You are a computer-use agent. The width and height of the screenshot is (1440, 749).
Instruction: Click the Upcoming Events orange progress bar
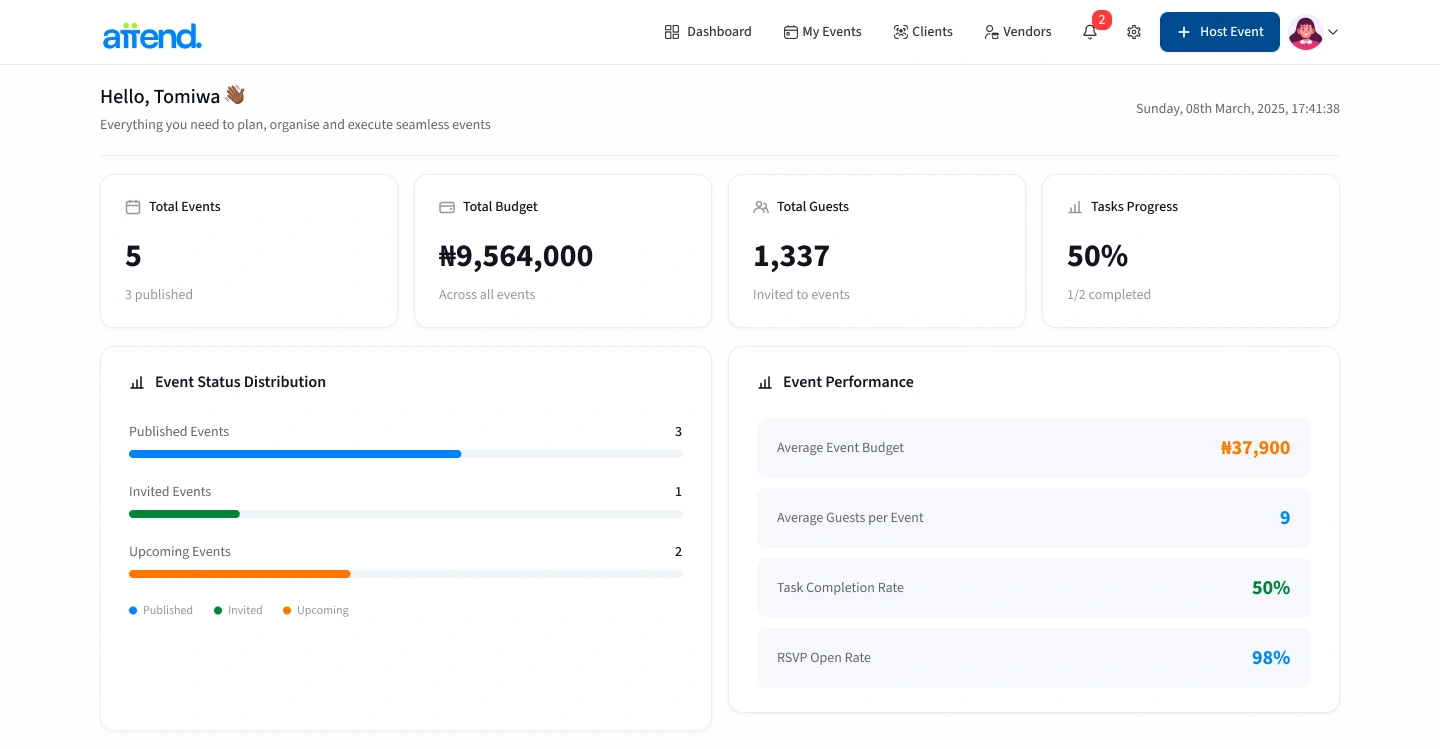coord(240,574)
